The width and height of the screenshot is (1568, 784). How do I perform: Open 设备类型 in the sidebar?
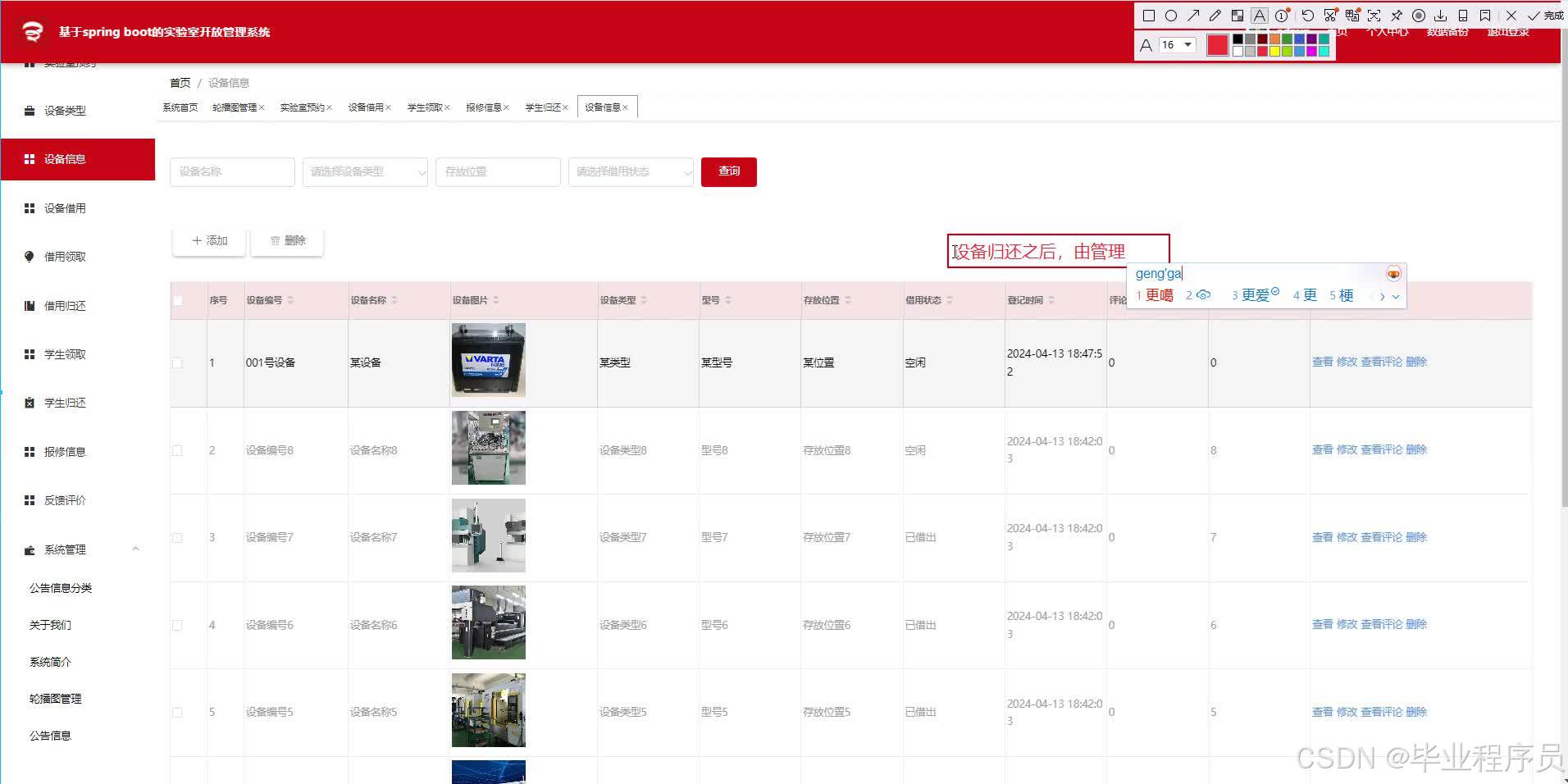tap(65, 111)
